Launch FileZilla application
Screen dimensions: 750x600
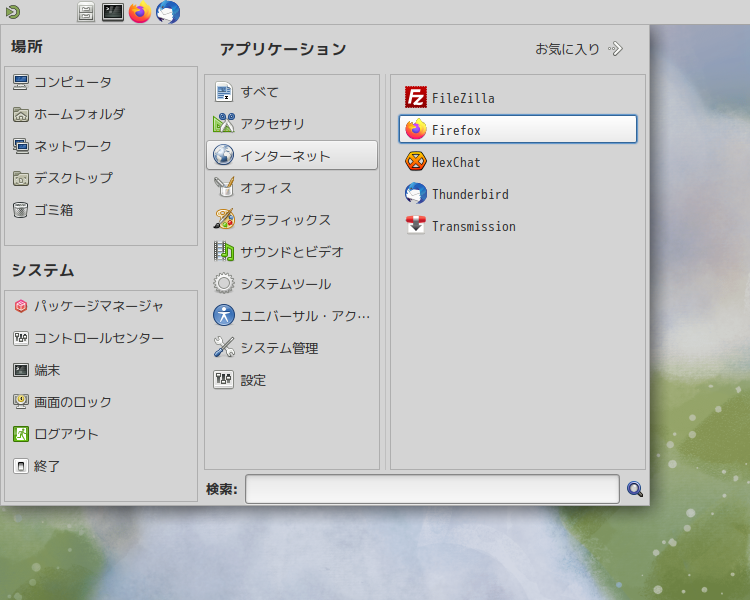point(518,98)
